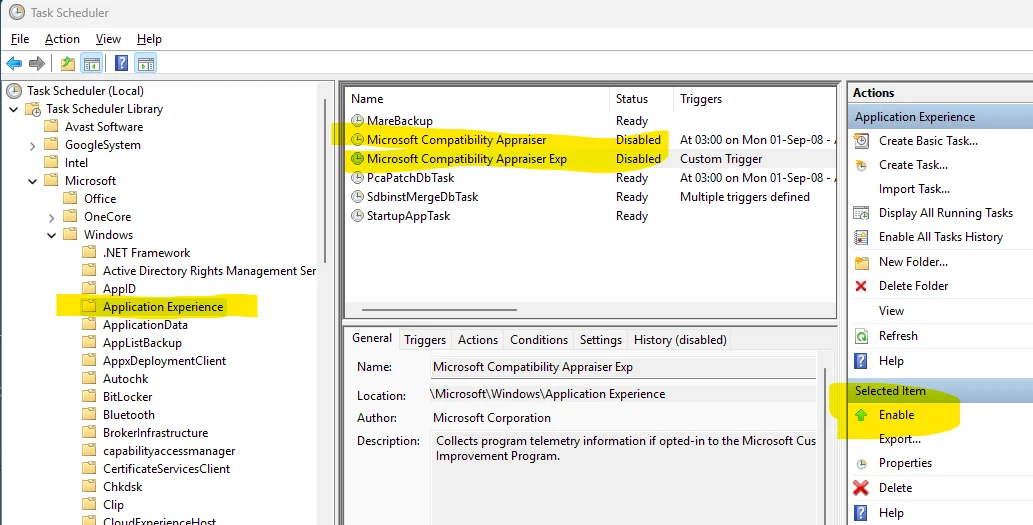Screen dimensions: 1033x525
Task: Select the Bluetooth folder
Action: 128,415
